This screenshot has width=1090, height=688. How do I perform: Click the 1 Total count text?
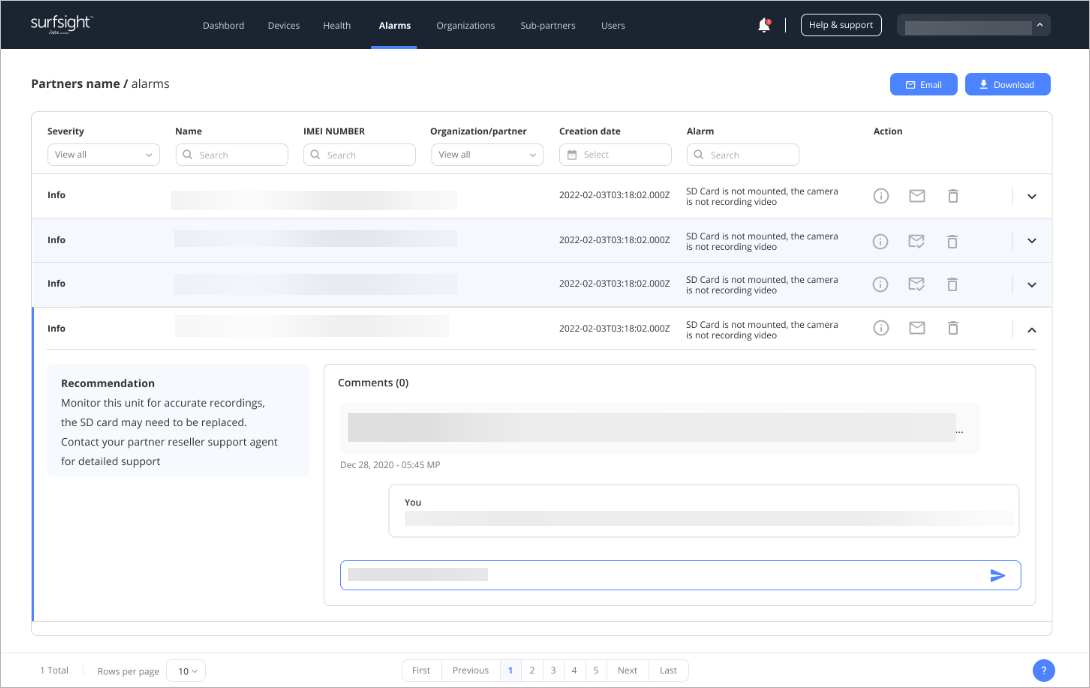click(x=54, y=671)
